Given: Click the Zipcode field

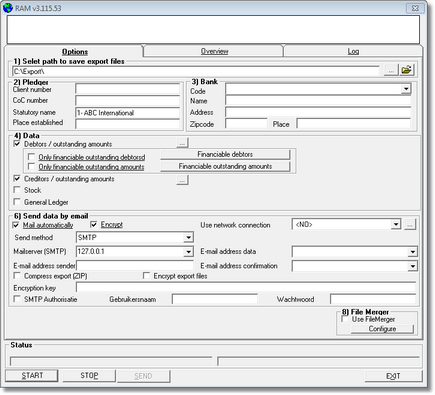Looking at the screenshot, I should 246,123.
